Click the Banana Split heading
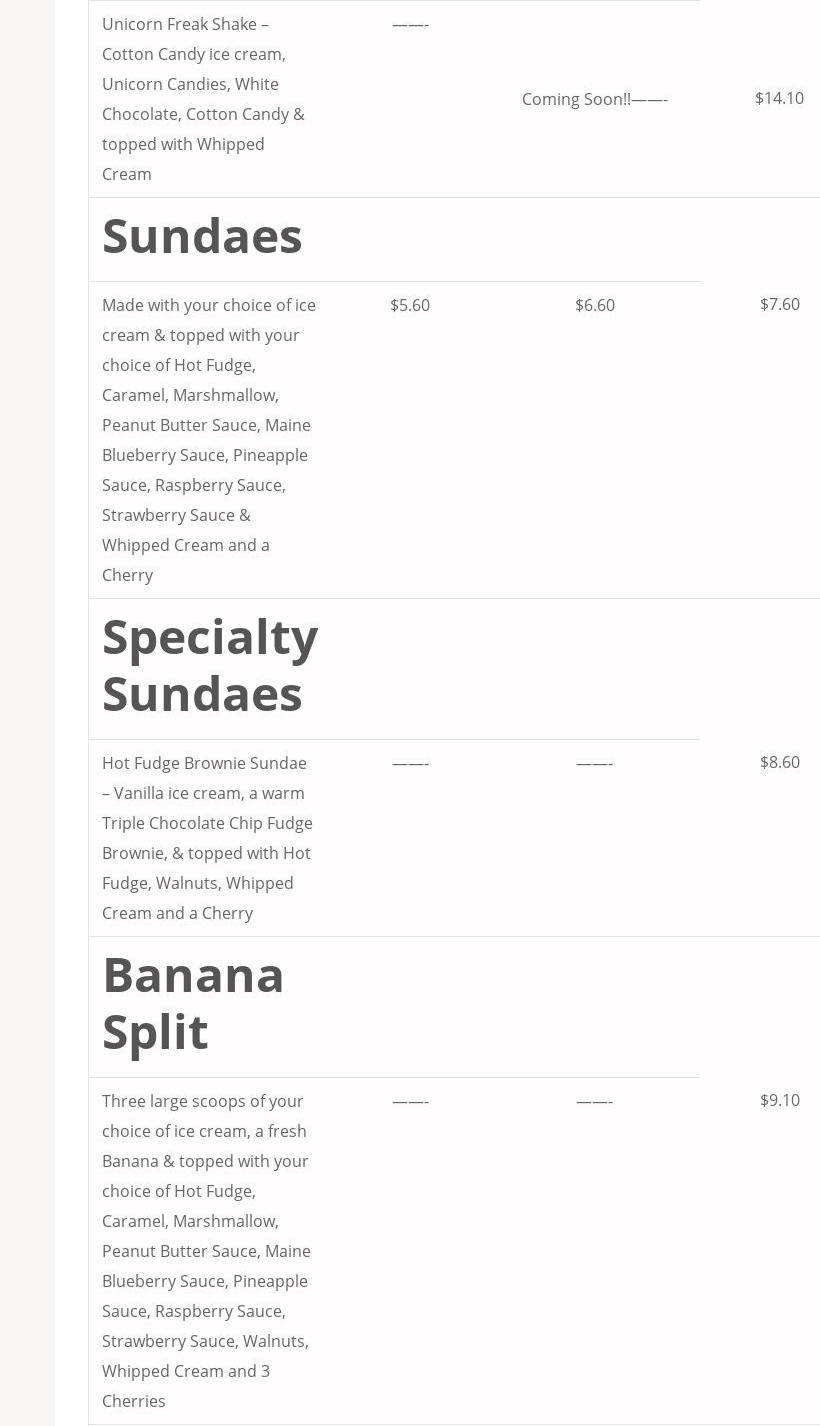Screen dimensions: 820x1426 pos(193,1003)
